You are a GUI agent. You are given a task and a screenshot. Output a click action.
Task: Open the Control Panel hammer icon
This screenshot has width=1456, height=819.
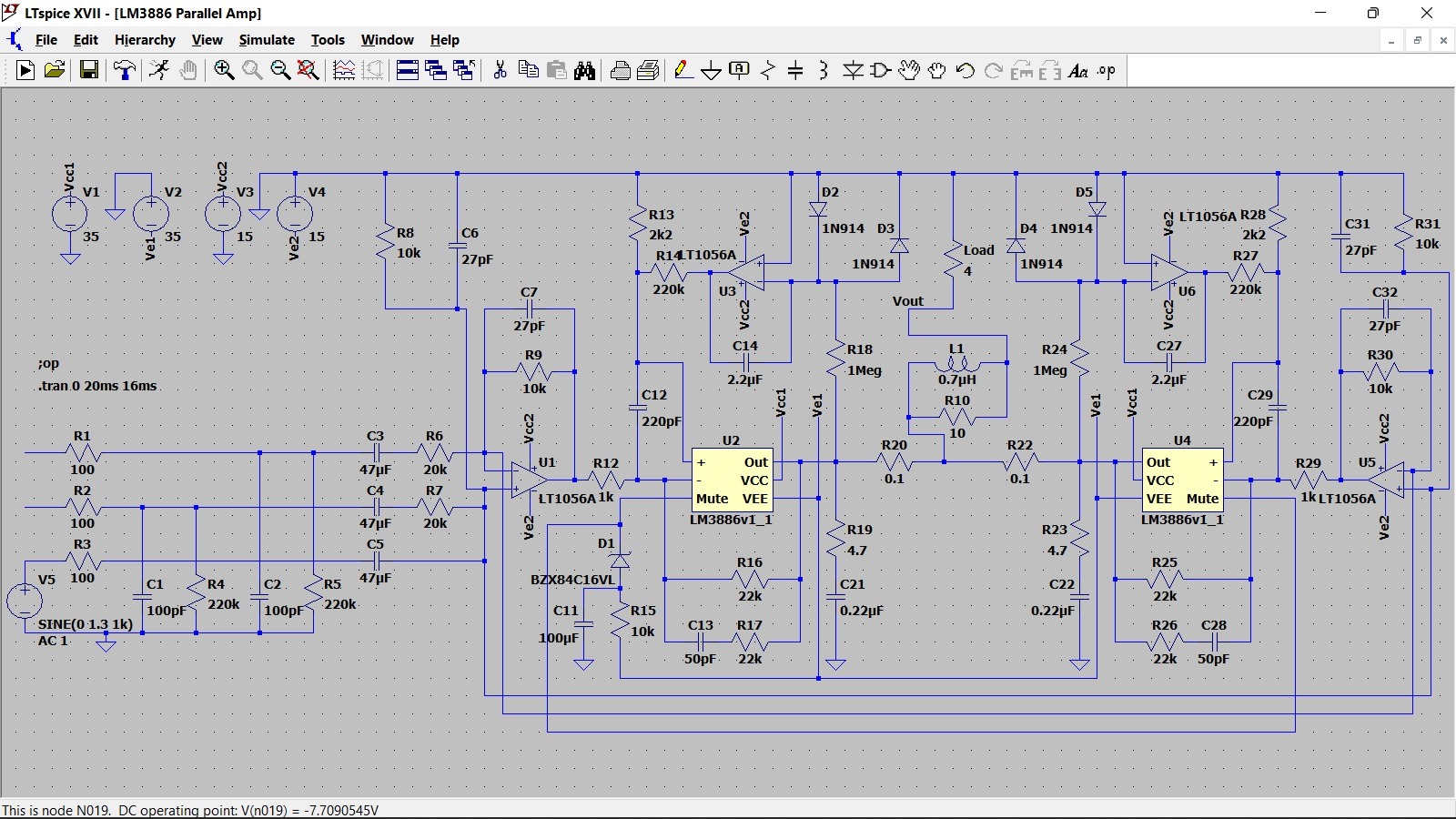coord(125,70)
